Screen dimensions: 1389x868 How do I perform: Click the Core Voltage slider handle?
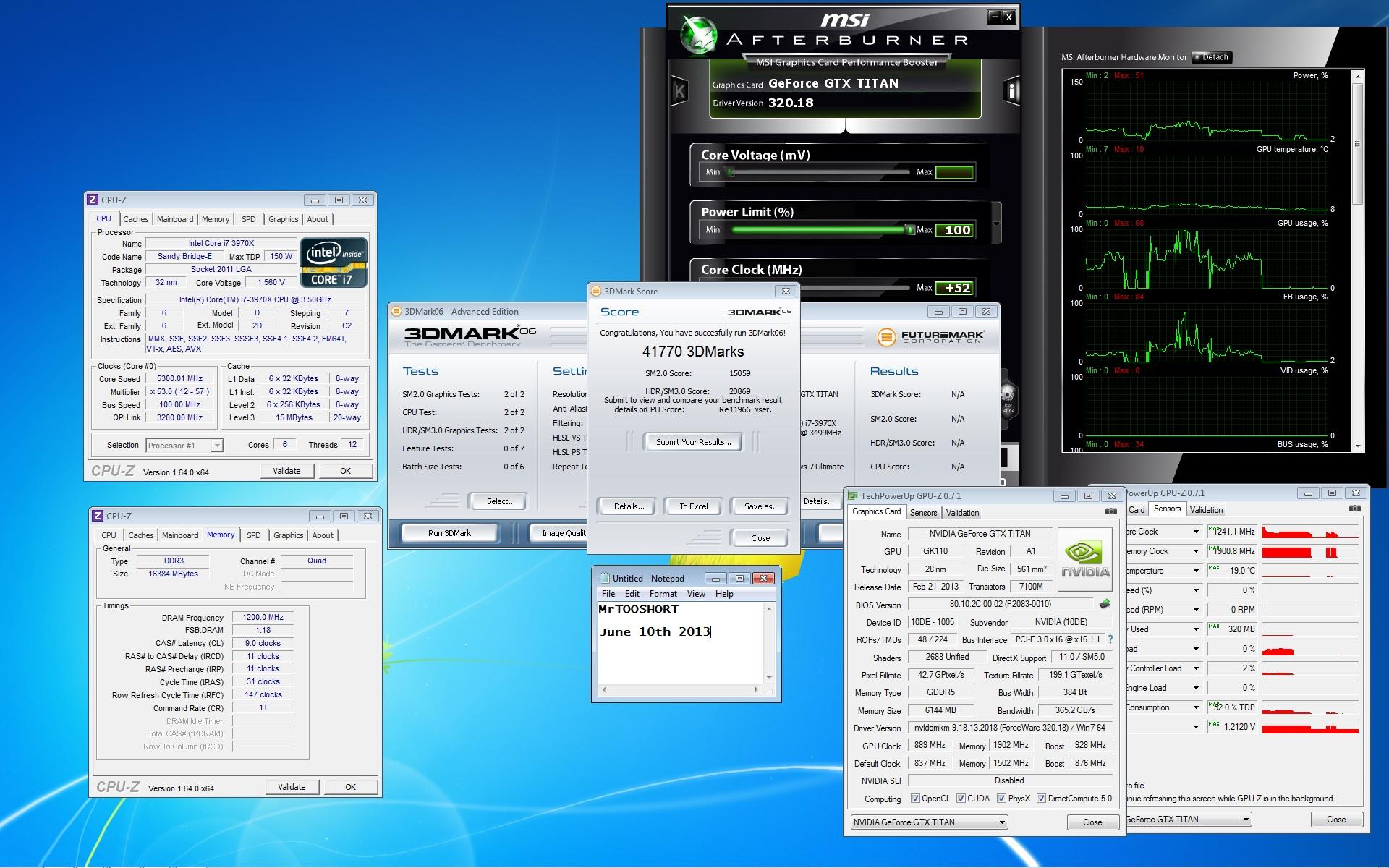click(x=730, y=172)
